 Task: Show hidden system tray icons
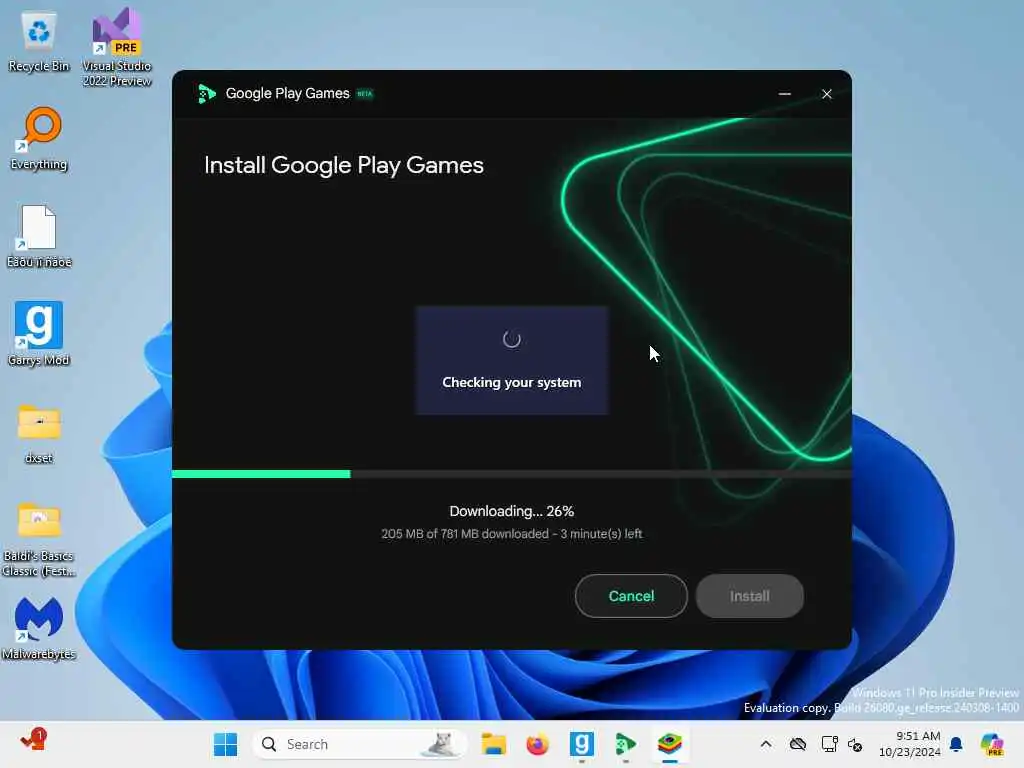pos(766,744)
